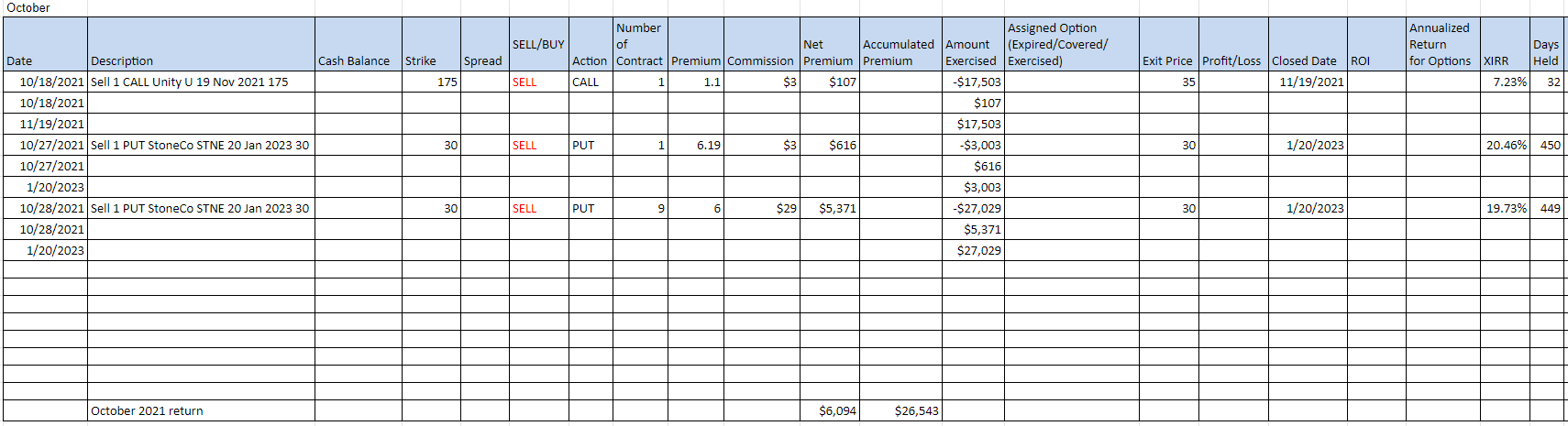Select the $29 commission cell
Viewport: 1568px width, 426px height.
click(762, 208)
